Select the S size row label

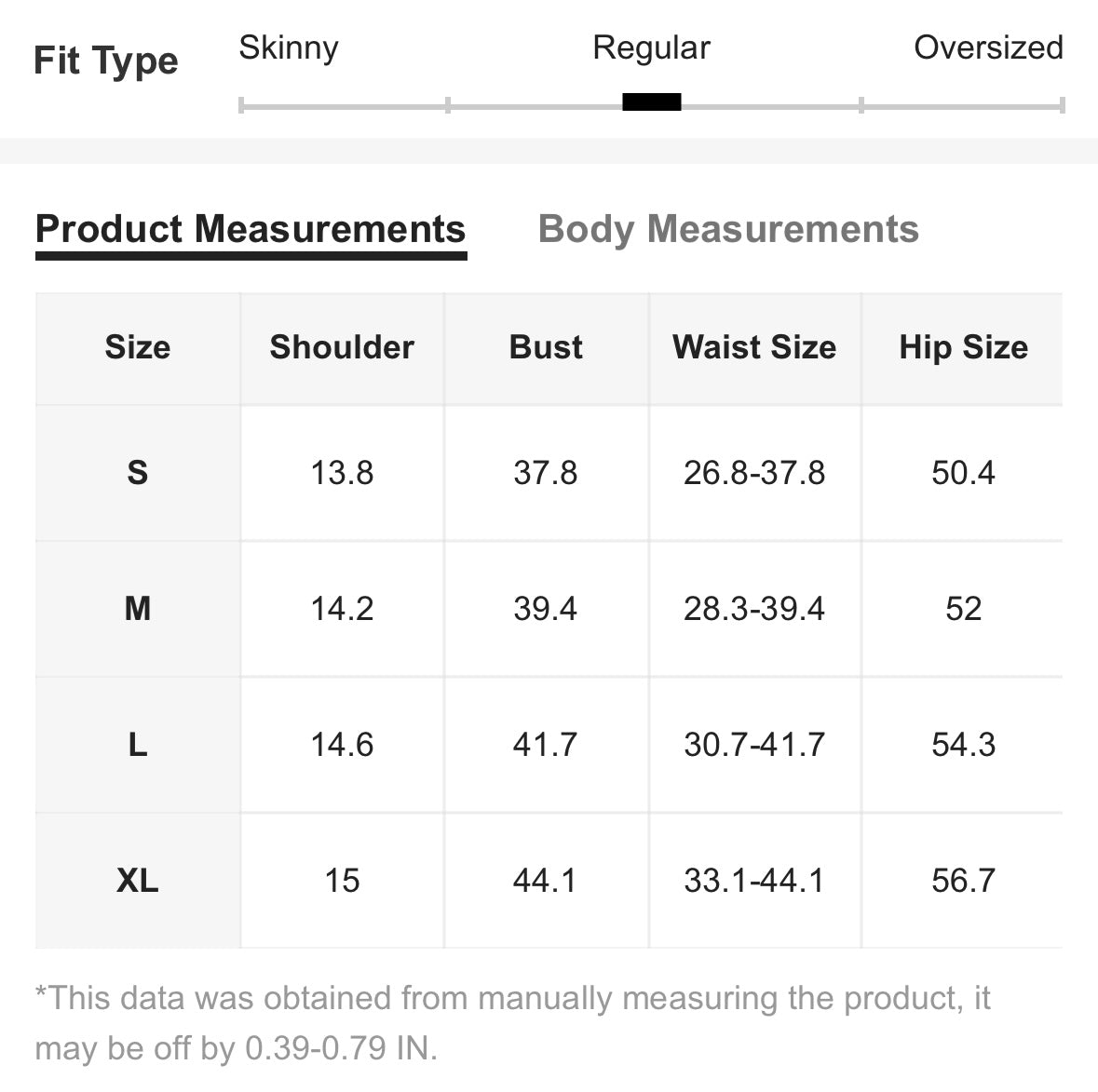tap(138, 473)
